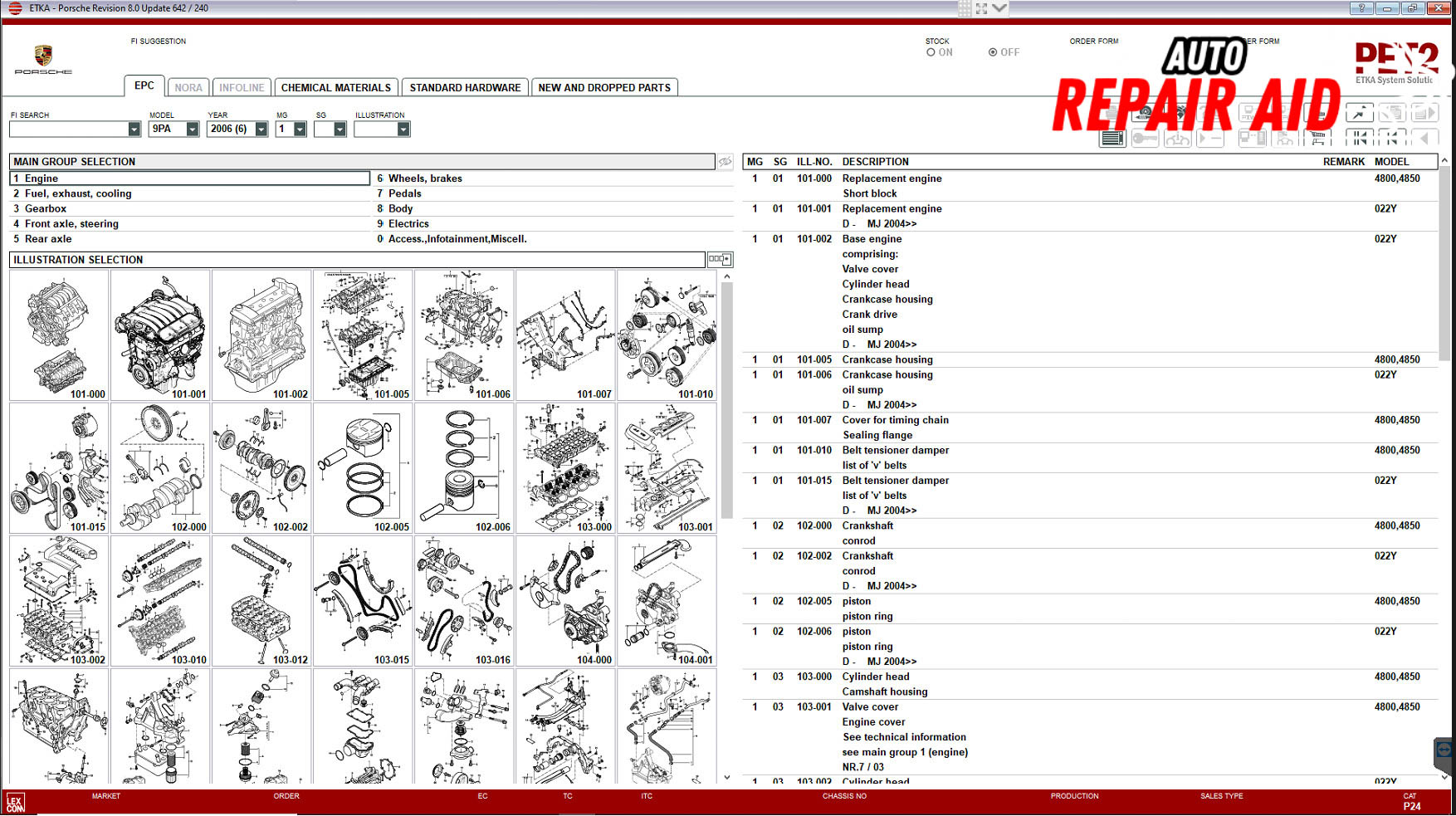The image size is (1456, 816).
Task: Open the Illustration dropdown
Action: pos(403,129)
